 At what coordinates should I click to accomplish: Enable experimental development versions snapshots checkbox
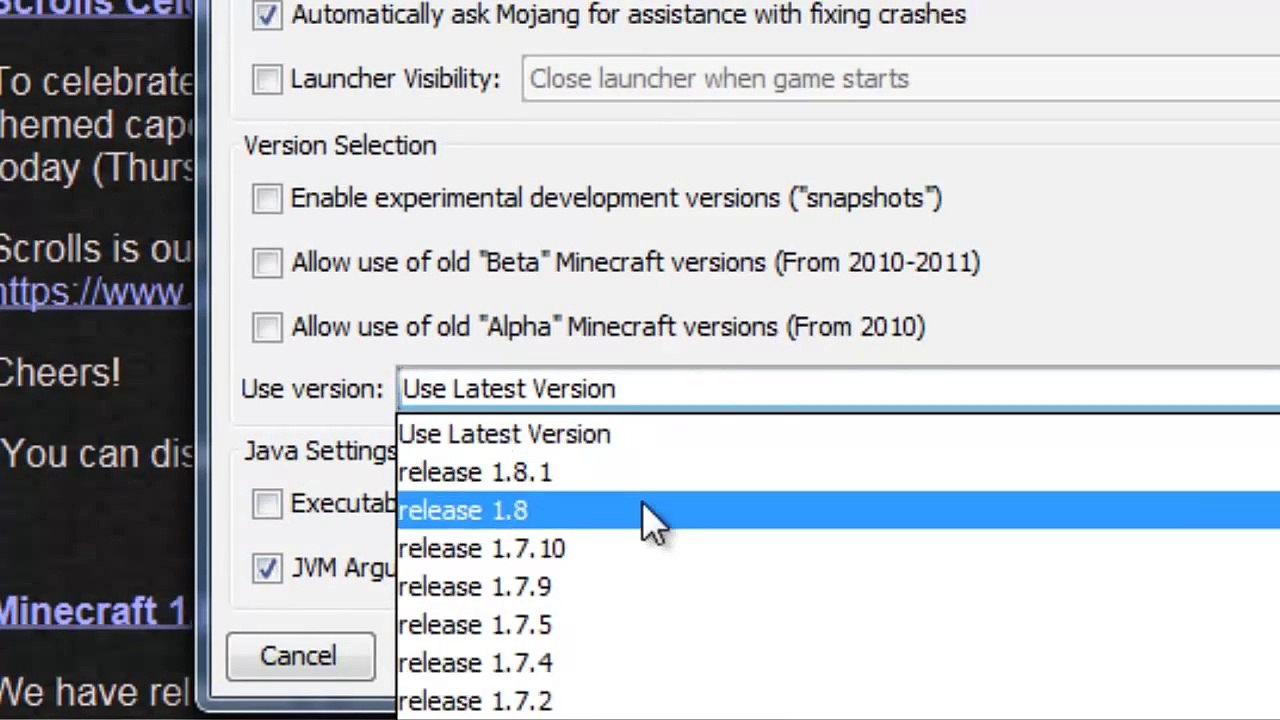click(x=267, y=199)
